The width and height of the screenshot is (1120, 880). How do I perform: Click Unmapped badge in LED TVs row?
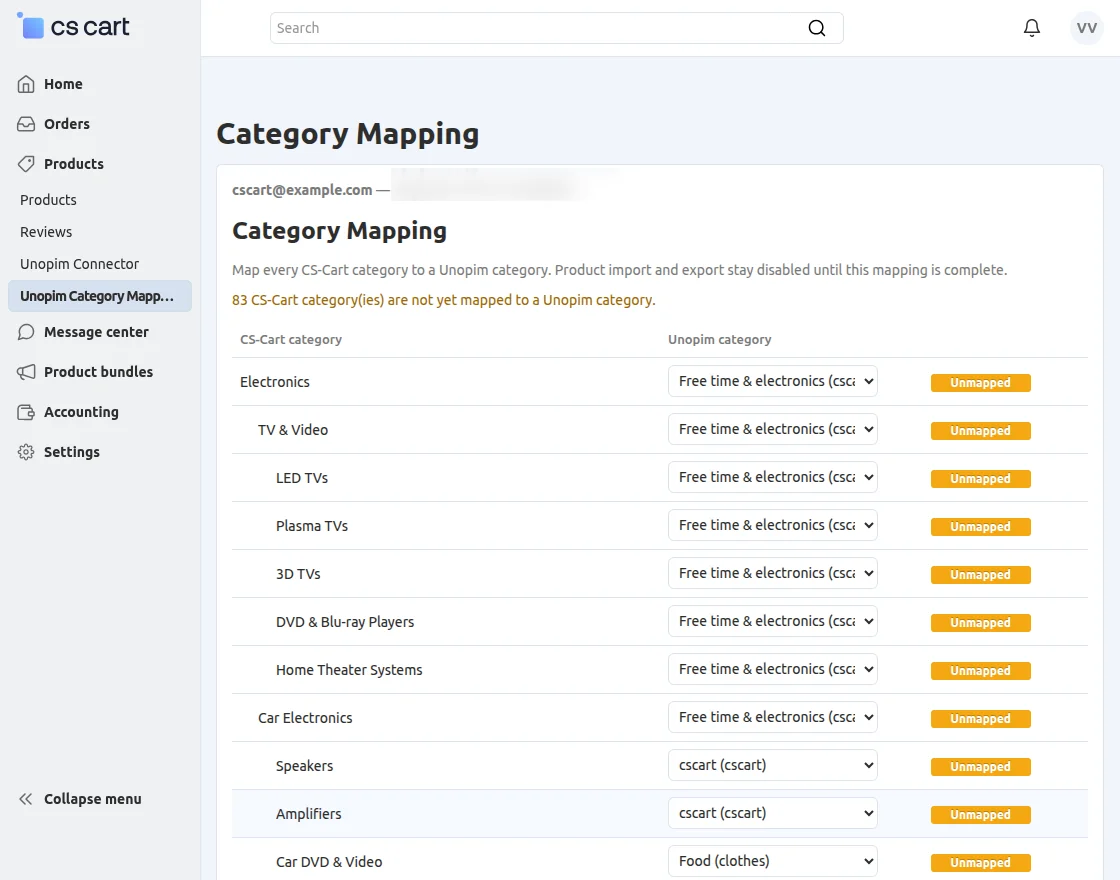click(x=980, y=479)
